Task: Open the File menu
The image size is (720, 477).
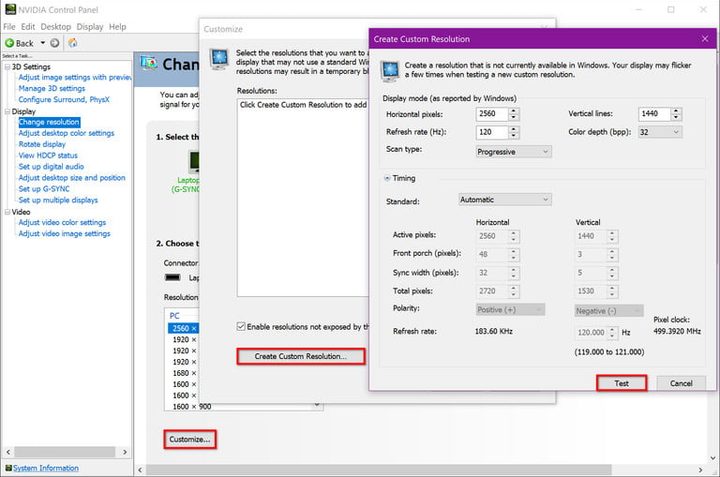Action: pyautogui.click(x=9, y=27)
